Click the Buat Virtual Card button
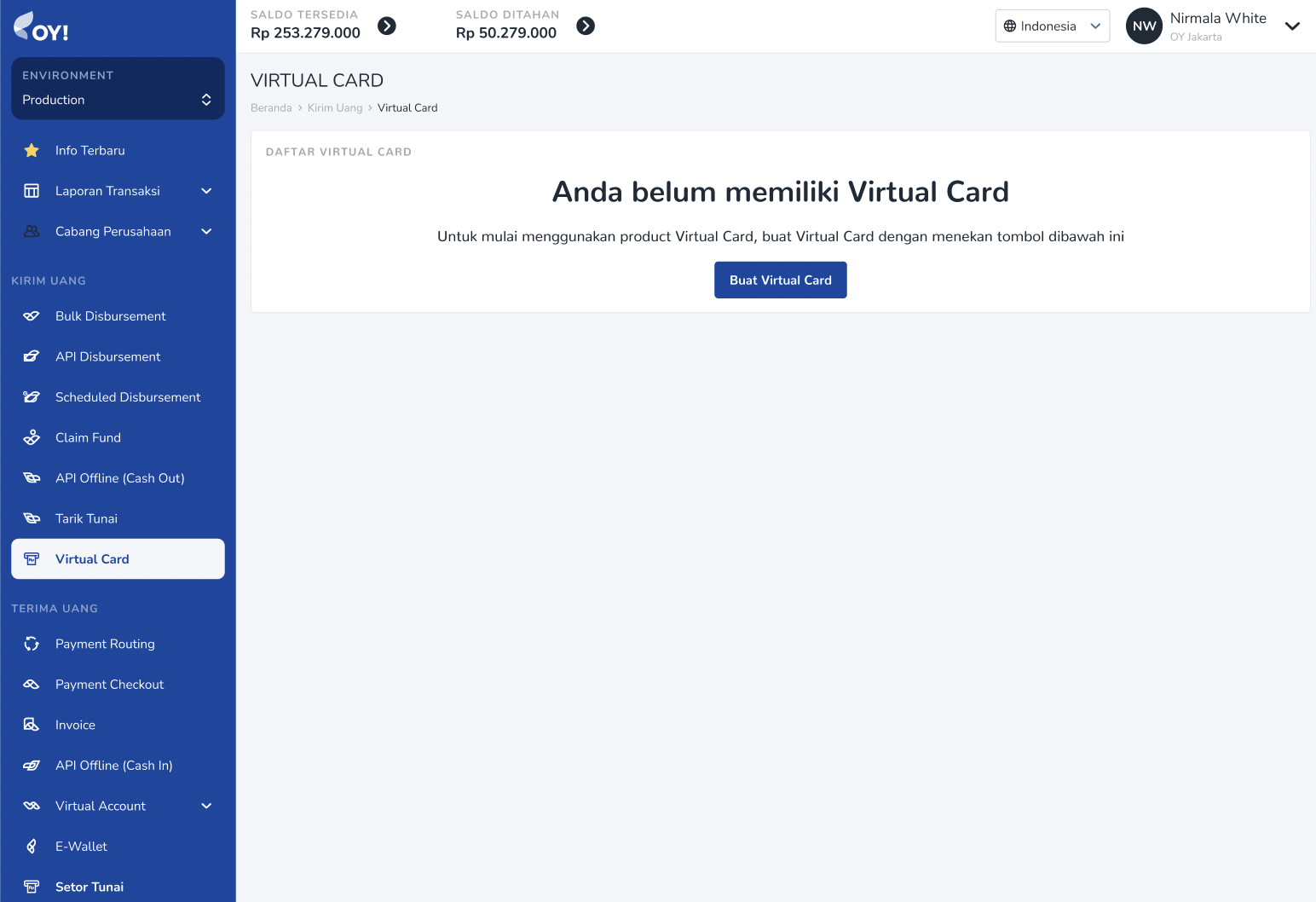 click(x=781, y=280)
